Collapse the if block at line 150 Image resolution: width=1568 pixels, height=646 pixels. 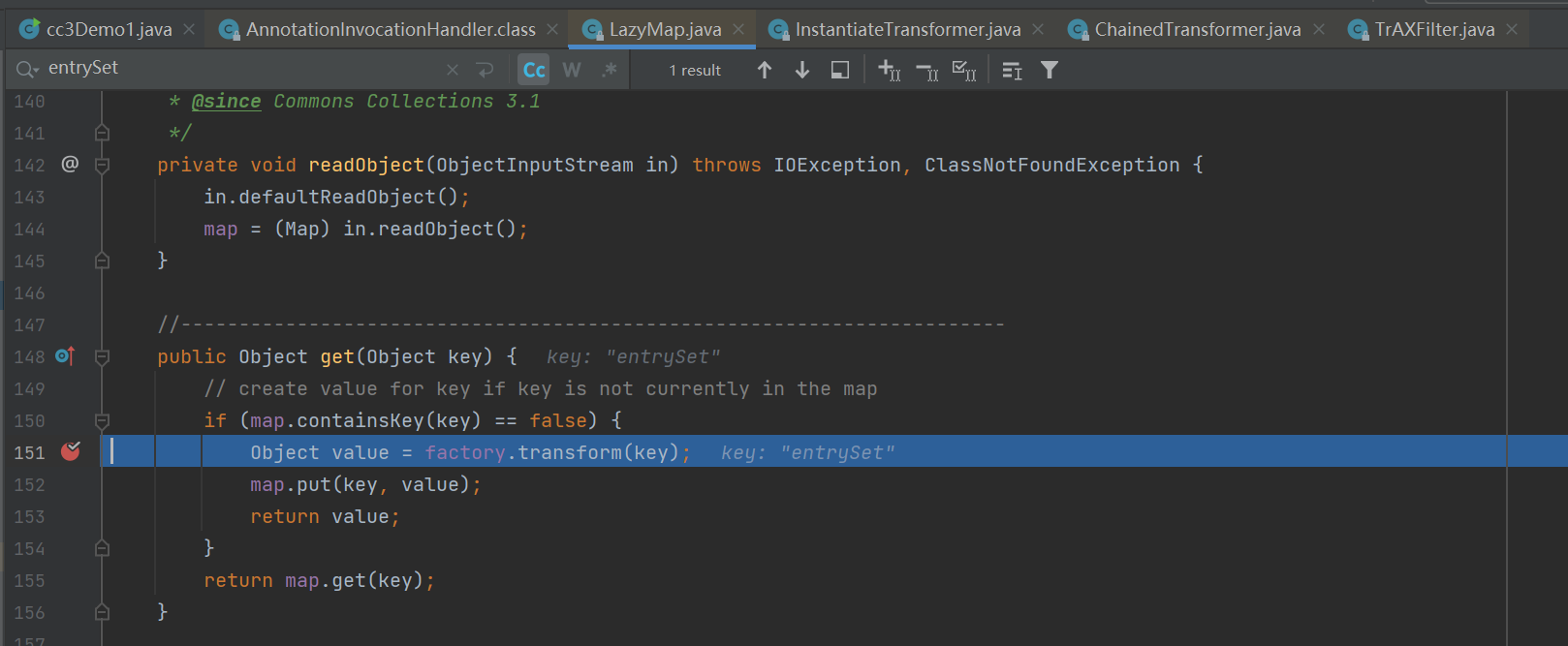point(102,421)
